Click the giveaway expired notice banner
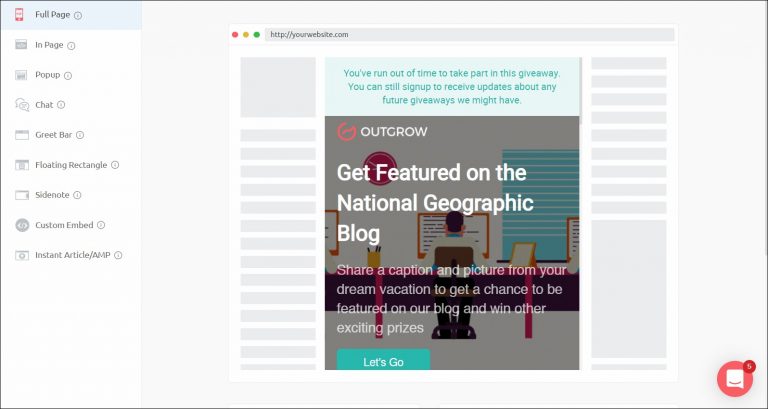This screenshot has height=409, width=768. pos(451,86)
